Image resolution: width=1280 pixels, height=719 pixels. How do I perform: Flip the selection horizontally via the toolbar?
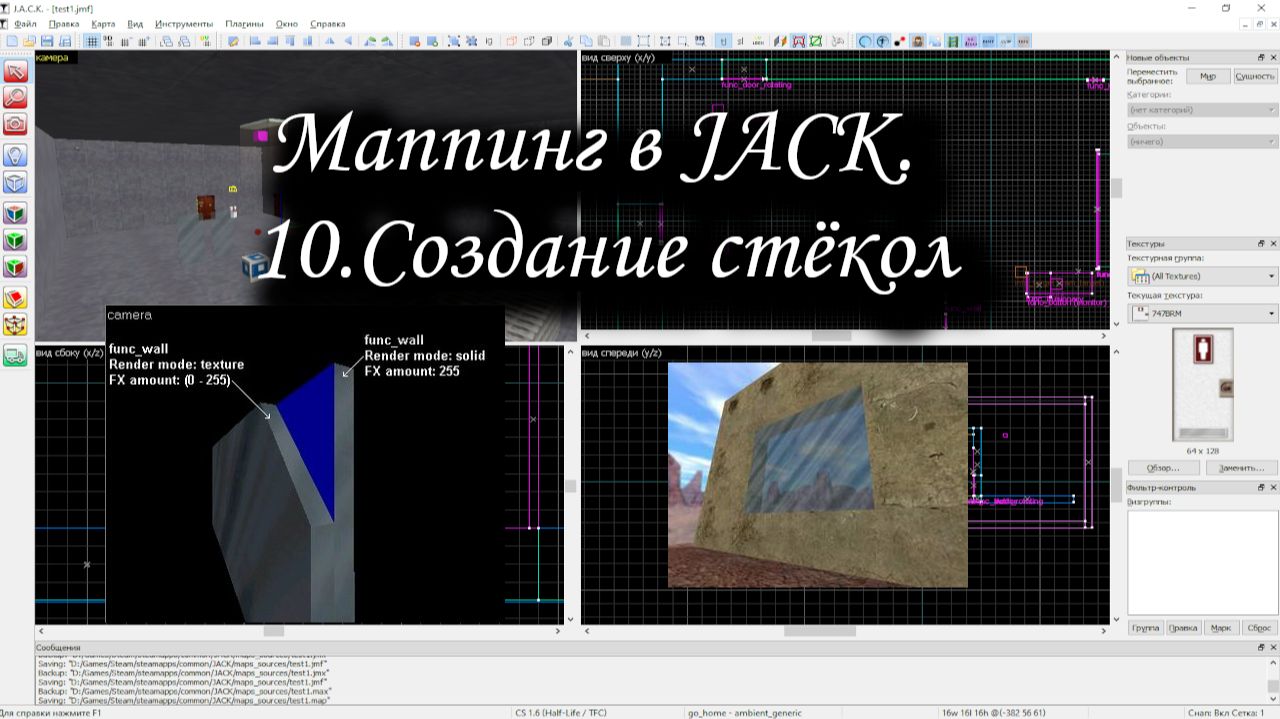click(x=330, y=41)
